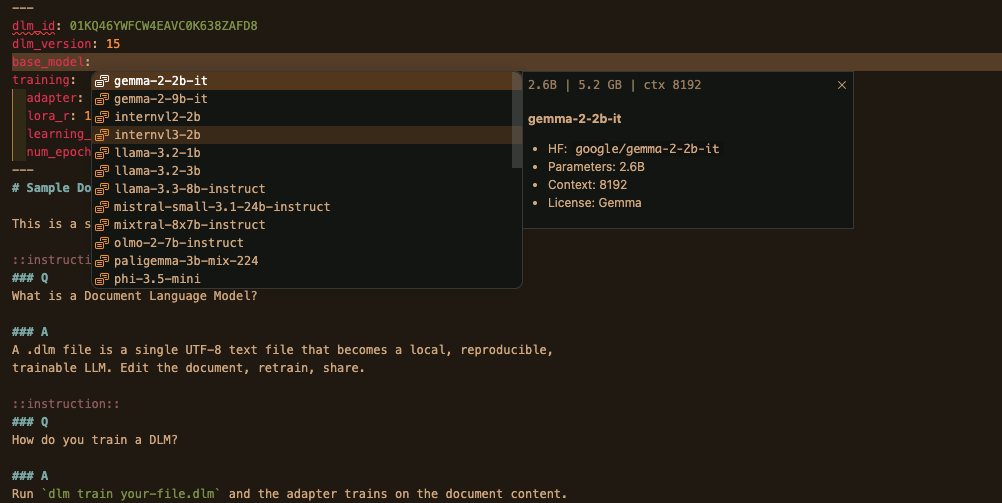Place cursor on the base_model key
Image resolution: width=1002 pixels, height=503 pixels.
tap(48, 62)
